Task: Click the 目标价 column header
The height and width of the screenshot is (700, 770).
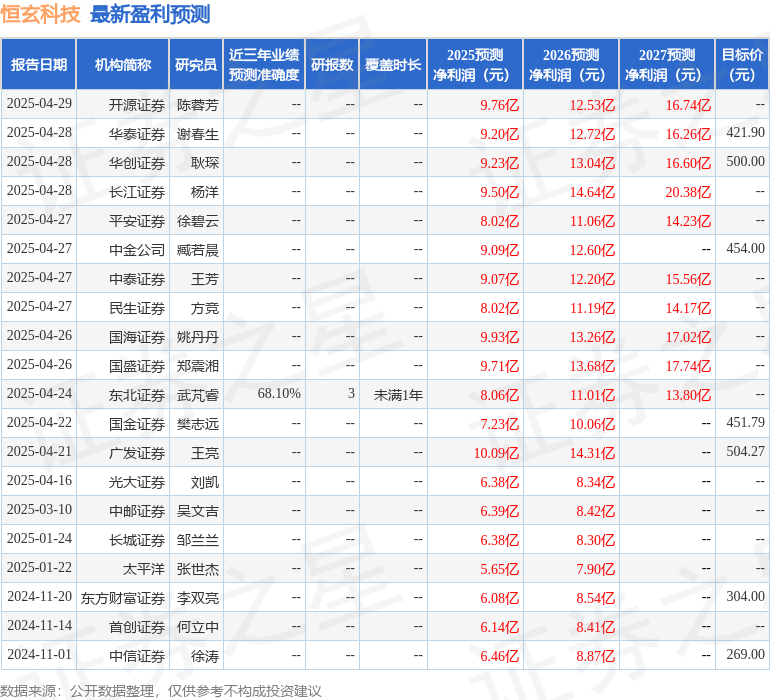Action: pos(742,64)
